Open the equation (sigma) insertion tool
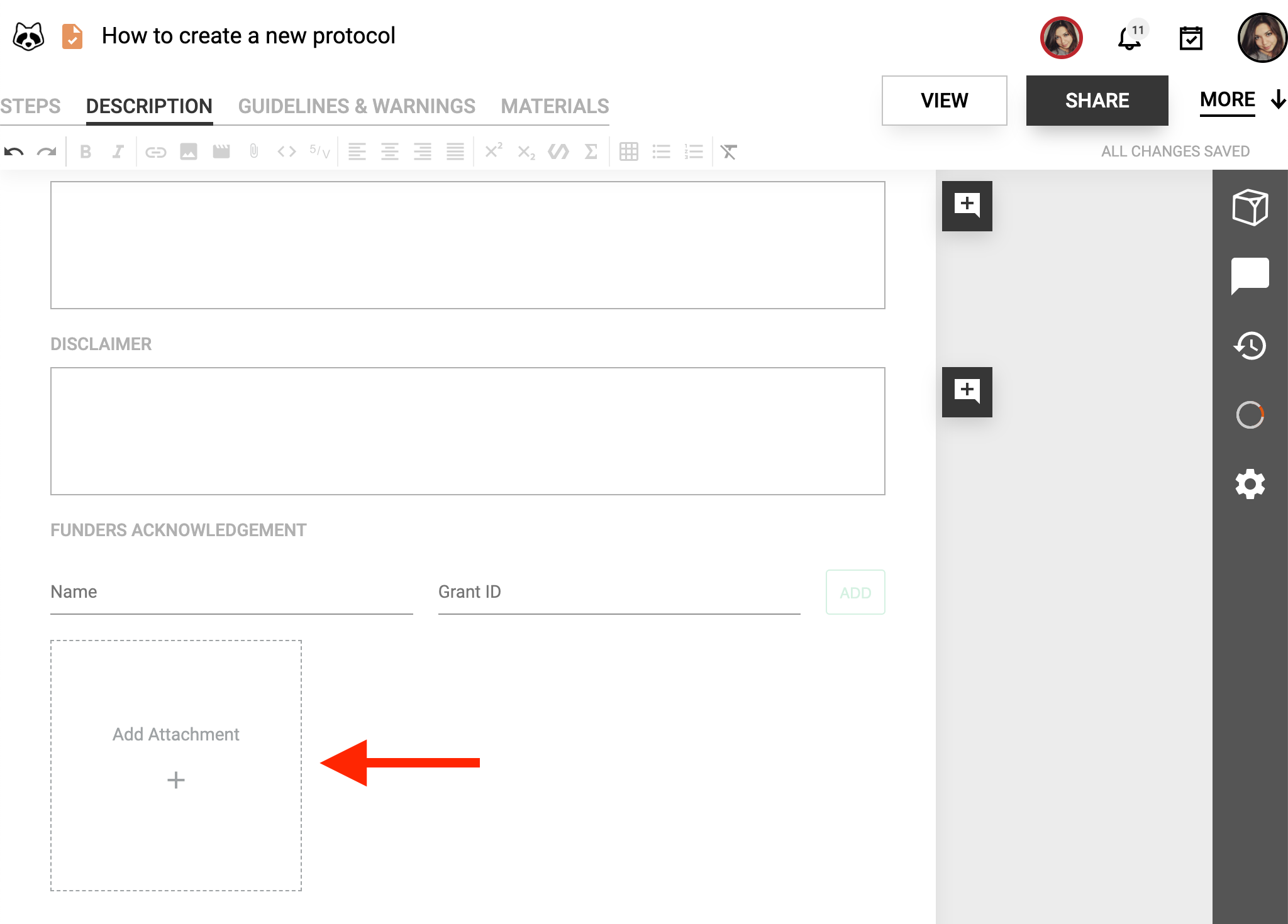 [x=591, y=151]
